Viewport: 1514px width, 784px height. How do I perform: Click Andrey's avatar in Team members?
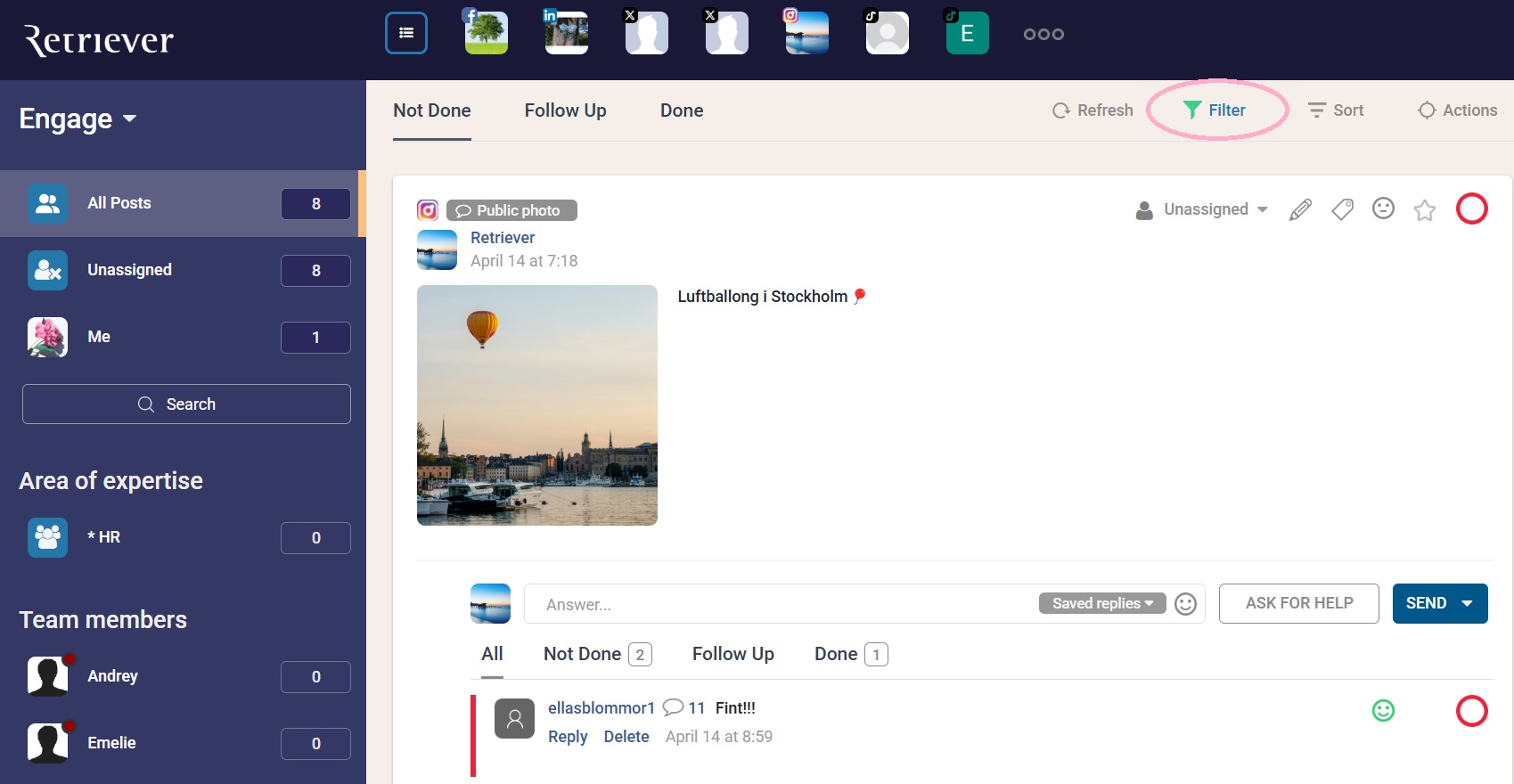pyautogui.click(x=47, y=676)
